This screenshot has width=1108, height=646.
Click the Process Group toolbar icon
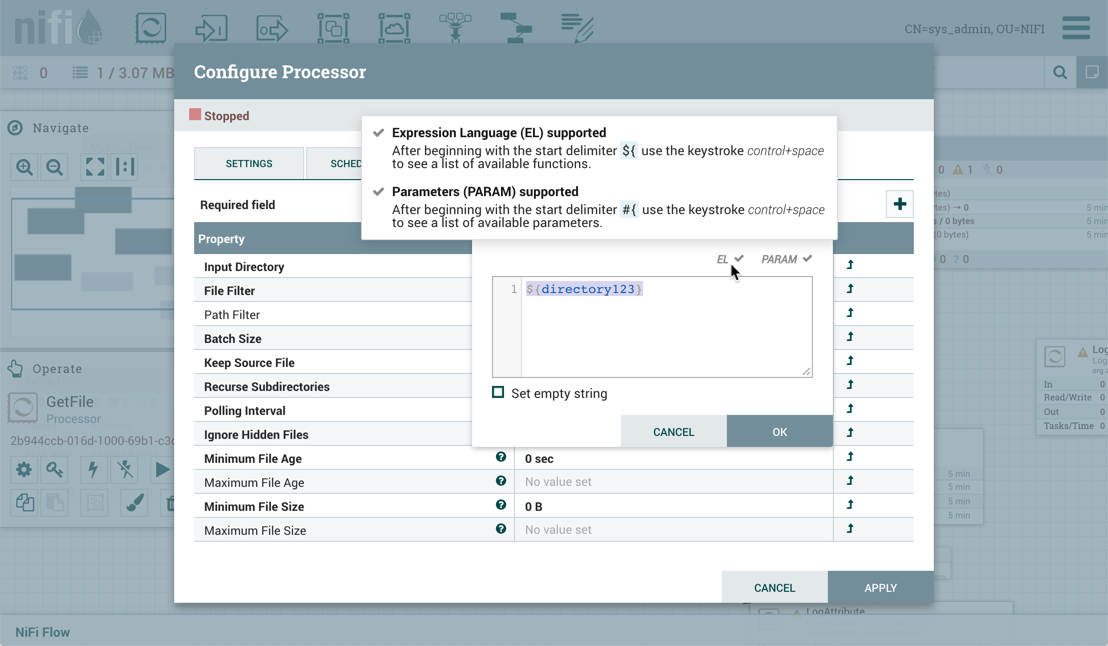[x=333, y=28]
